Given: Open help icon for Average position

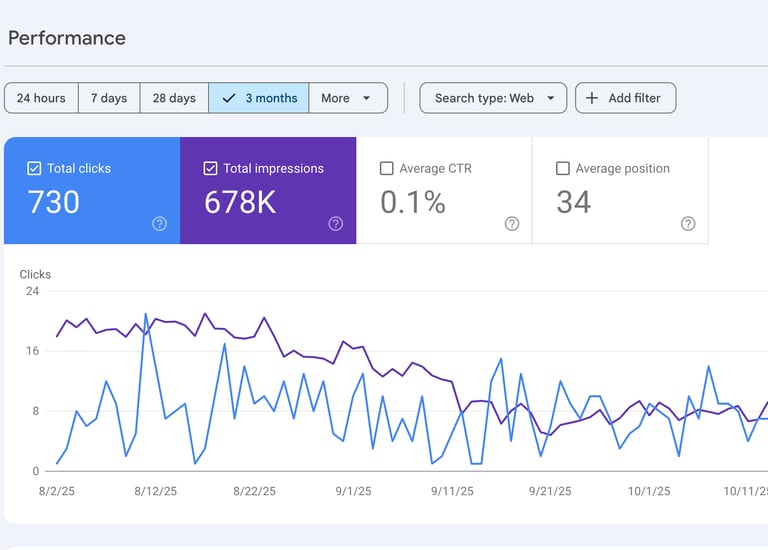Looking at the screenshot, I should [688, 224].
